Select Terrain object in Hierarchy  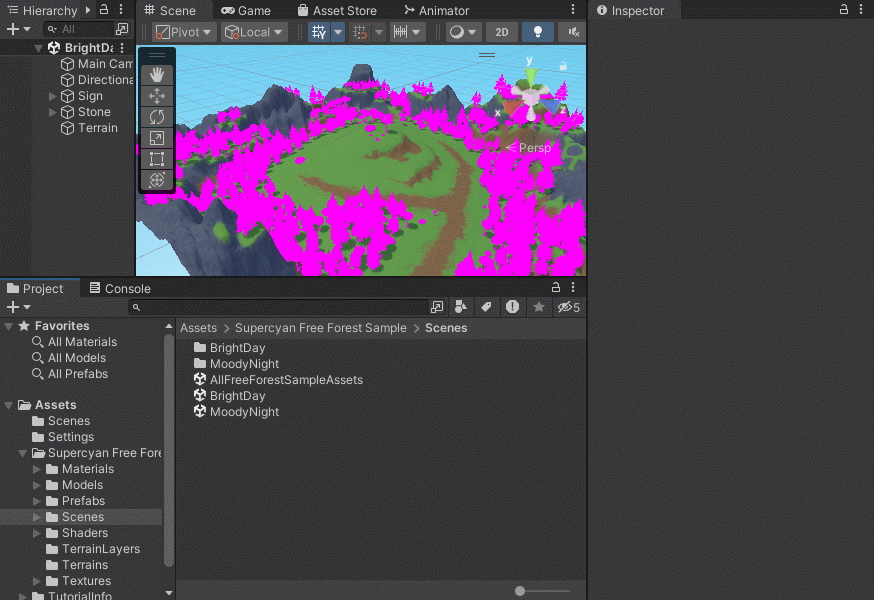pyautogui.click(x=89, y=128)
